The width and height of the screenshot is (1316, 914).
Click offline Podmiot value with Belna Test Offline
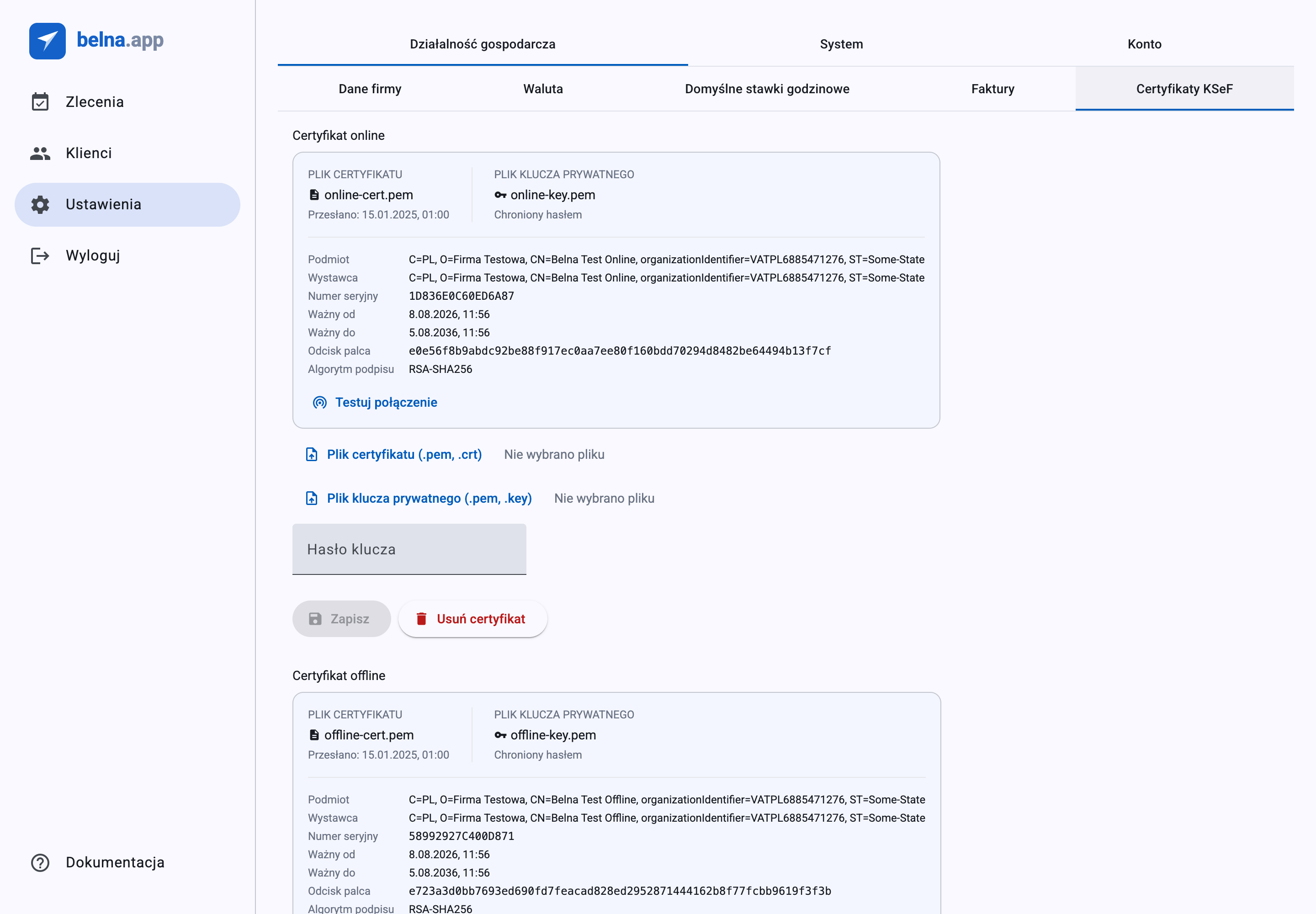667,799
